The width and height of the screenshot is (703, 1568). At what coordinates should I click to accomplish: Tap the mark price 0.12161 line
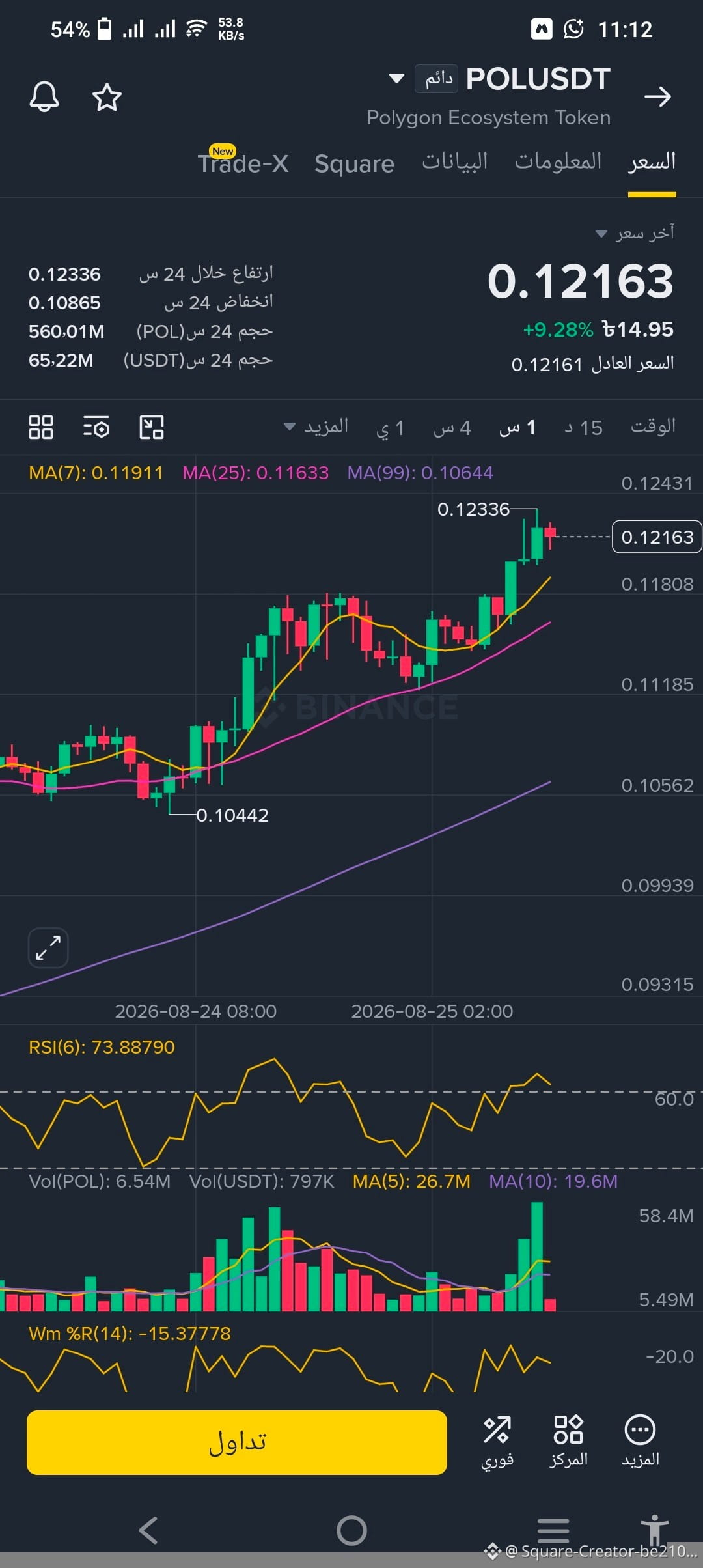[x=592, y=364]
